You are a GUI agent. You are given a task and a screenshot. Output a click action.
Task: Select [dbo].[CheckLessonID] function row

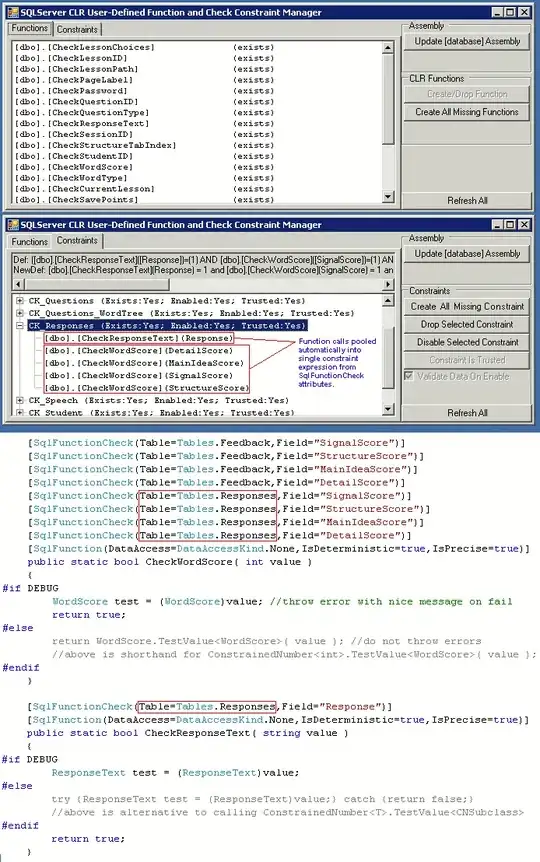point(144,58)
